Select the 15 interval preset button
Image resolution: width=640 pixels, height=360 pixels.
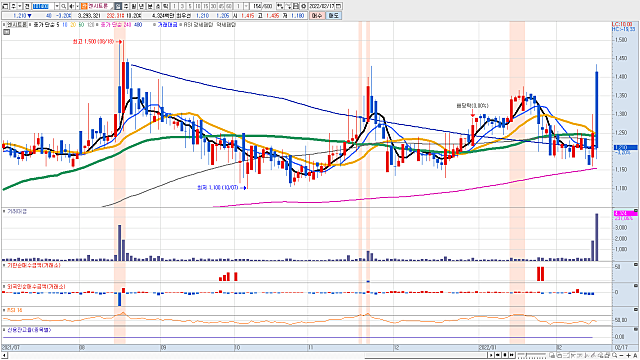[205, 6]
